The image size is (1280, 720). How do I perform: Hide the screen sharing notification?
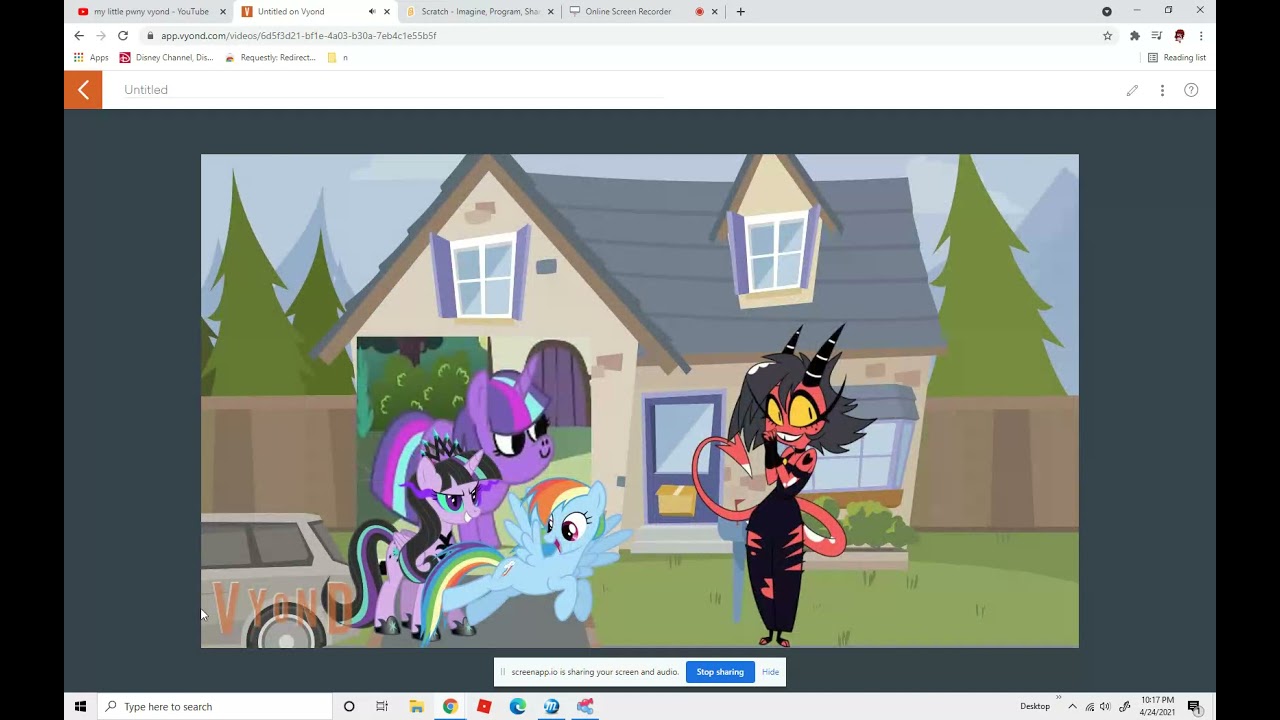pyautogui.click(x=770, y=672)
